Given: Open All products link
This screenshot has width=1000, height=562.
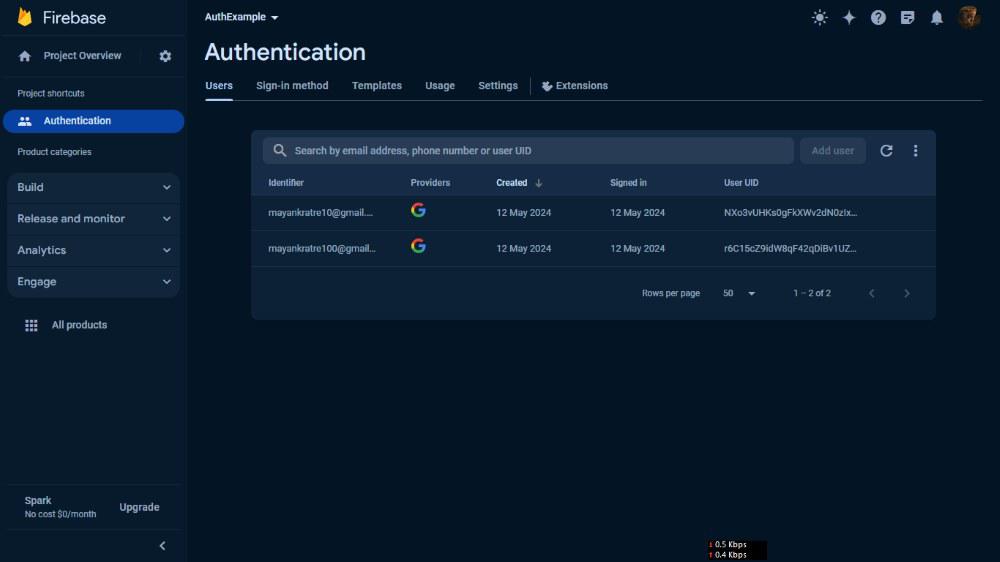Looking at the screenshot, I should (x=79, y=325).
